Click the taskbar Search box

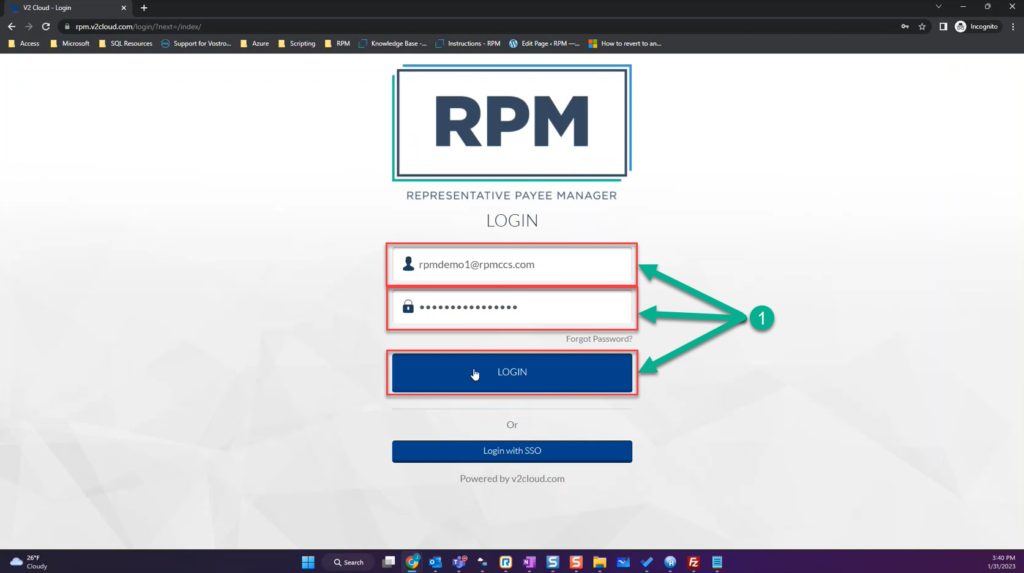349,562
